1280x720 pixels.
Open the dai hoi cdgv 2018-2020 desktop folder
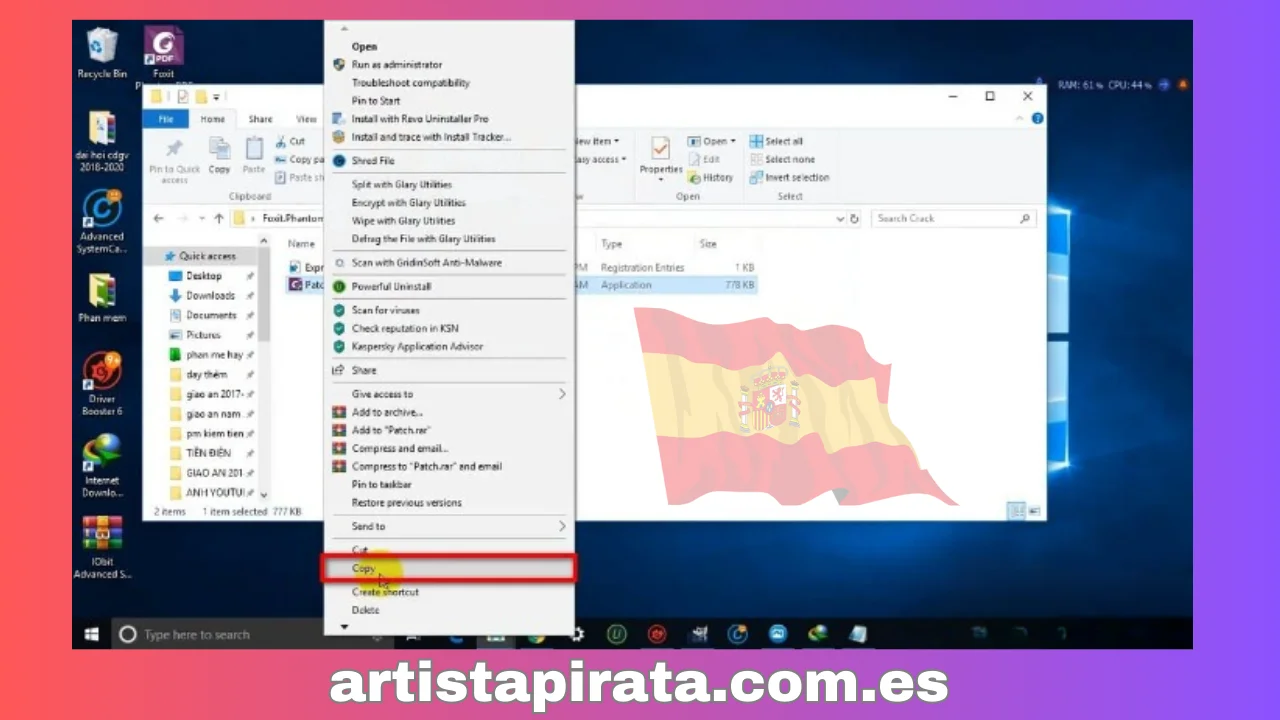[102, 139]
